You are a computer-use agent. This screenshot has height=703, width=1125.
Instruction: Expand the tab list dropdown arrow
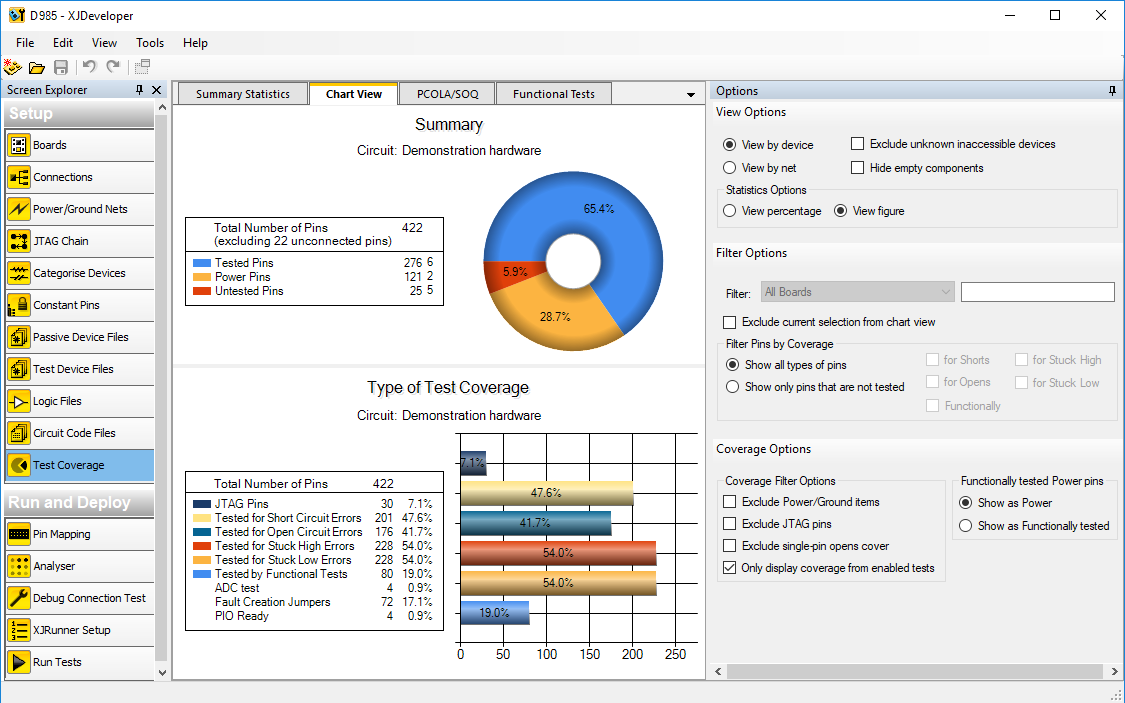click(691, 95)
